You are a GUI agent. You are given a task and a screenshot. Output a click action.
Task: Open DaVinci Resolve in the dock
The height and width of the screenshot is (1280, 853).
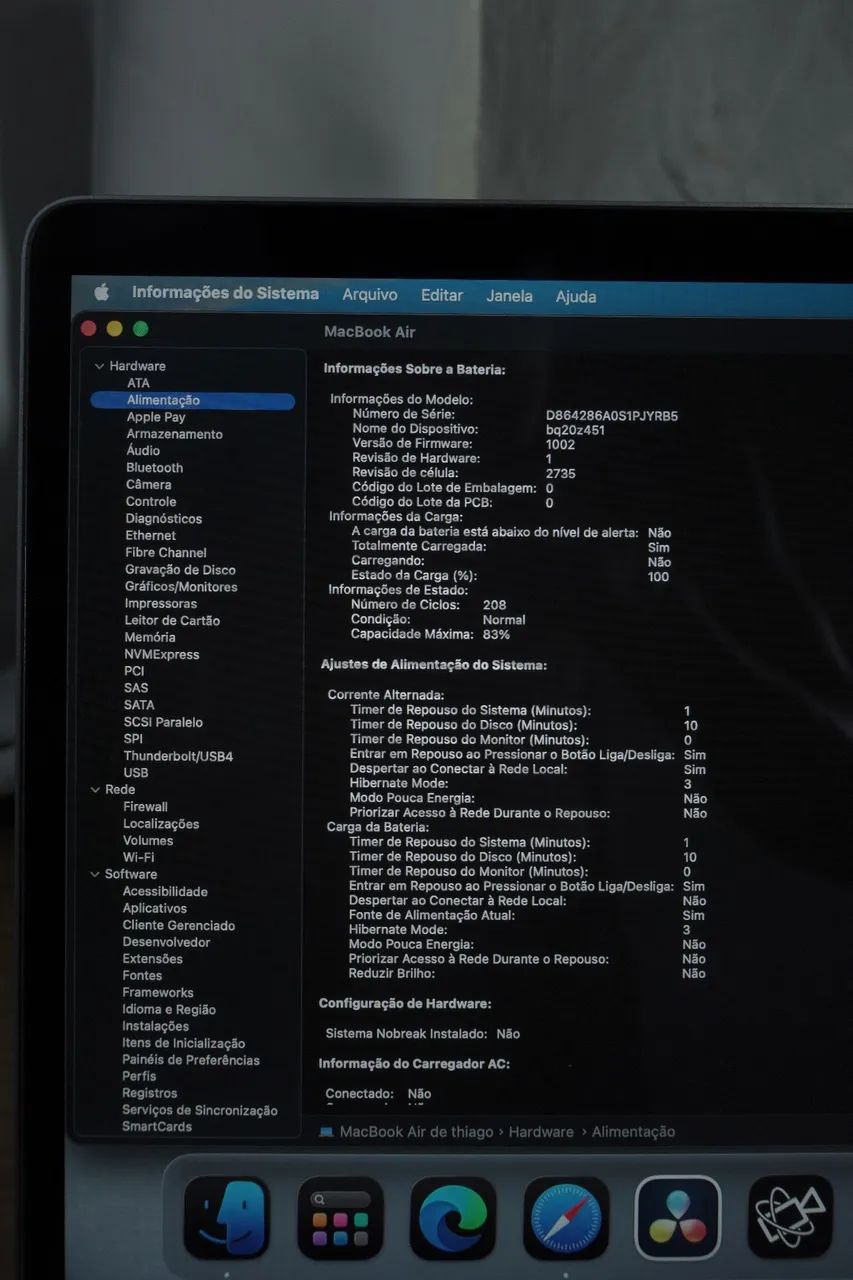pyautogui.click(x=678, y=1218)
